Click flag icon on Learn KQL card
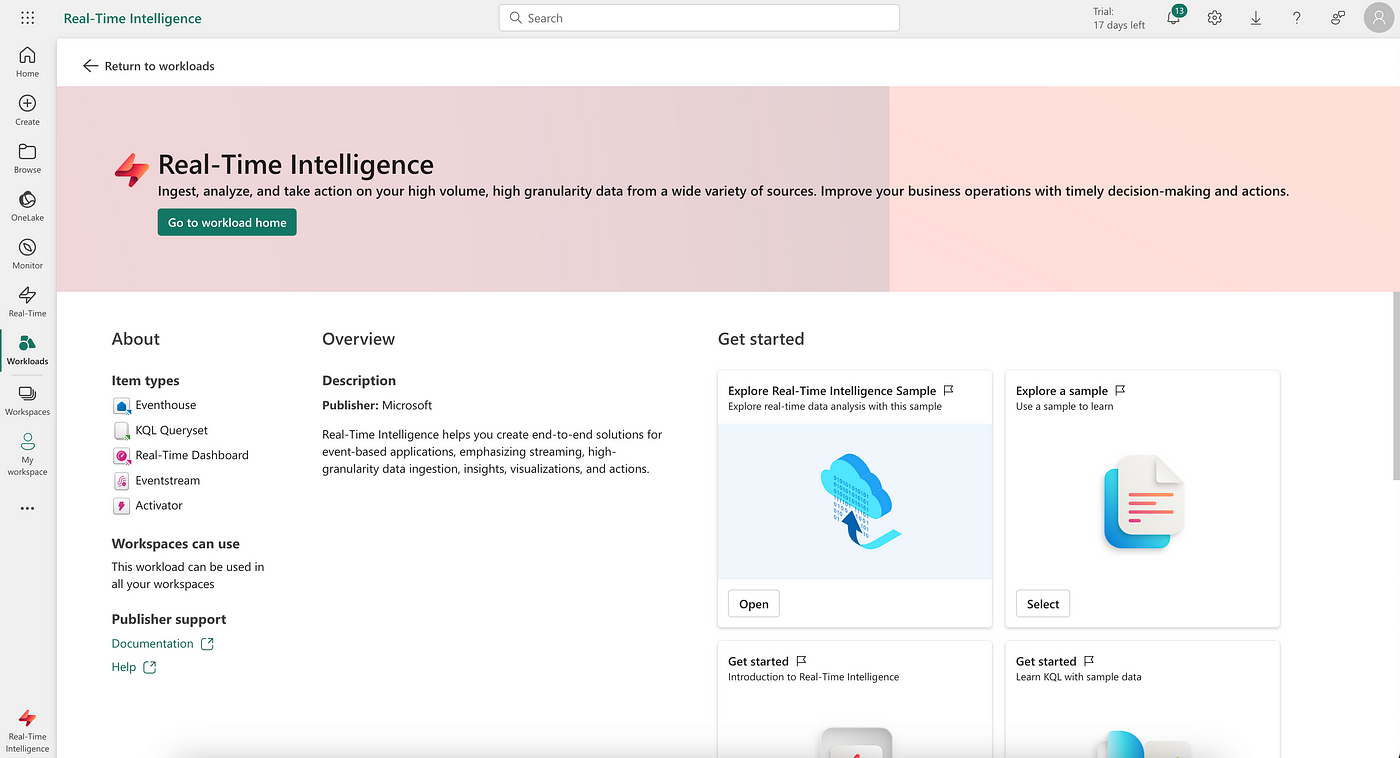Viewport: 1400px width, 758px height. pyautogui.click(x=1089, y=661)
